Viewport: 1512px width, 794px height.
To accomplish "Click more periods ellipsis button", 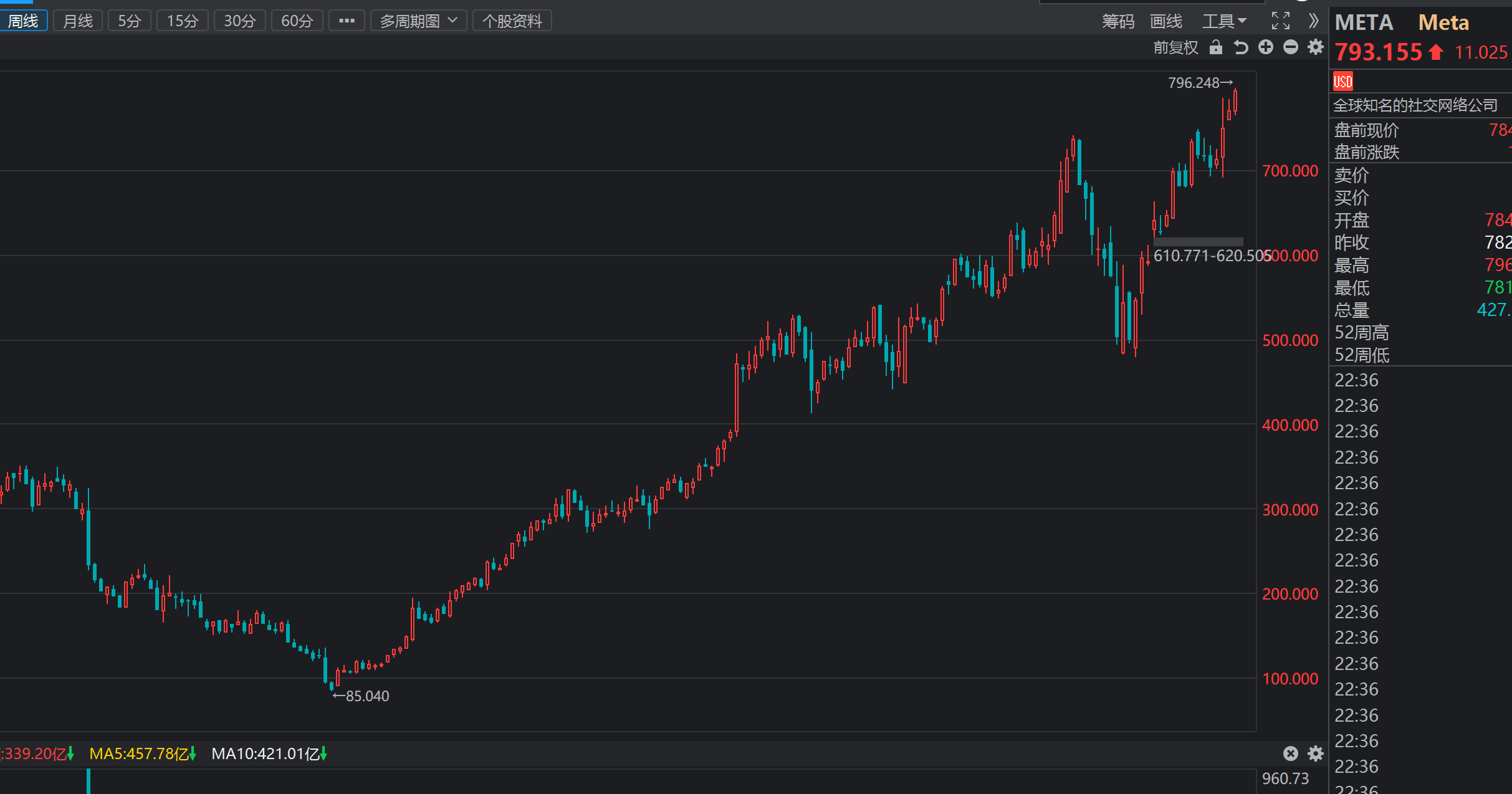I will pyautogui.click(x=347, y=21).
